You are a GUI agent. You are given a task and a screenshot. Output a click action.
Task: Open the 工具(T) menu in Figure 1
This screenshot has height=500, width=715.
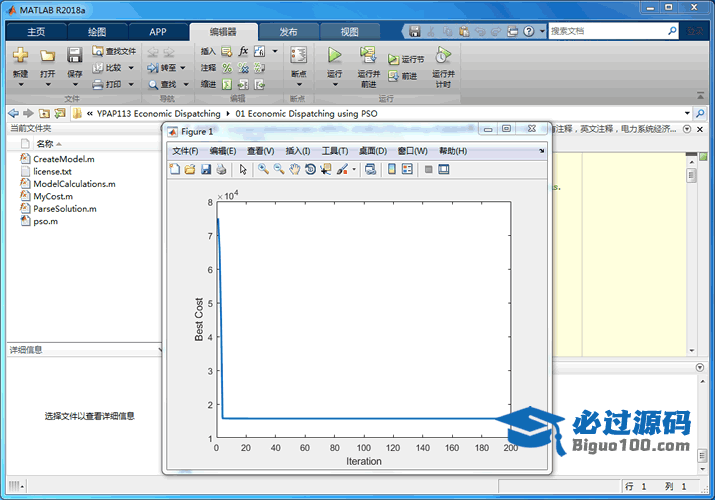[x=333, y=151]
